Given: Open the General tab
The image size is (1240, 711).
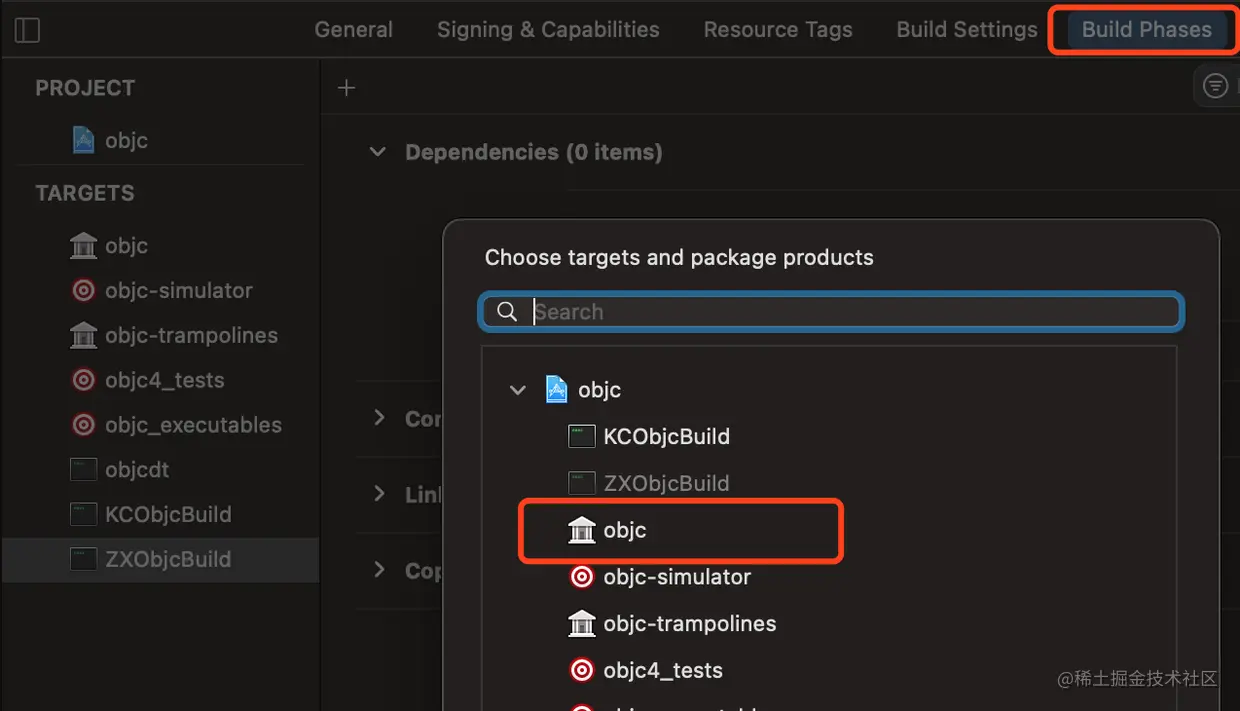Looking at the screenshot, I should click(354, 30).
